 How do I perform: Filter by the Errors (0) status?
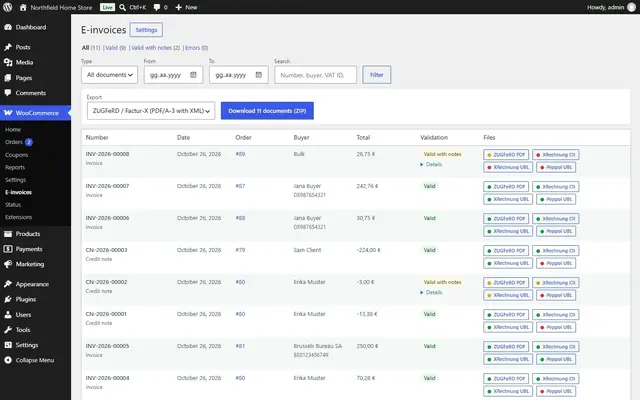[x=196, y=48]
